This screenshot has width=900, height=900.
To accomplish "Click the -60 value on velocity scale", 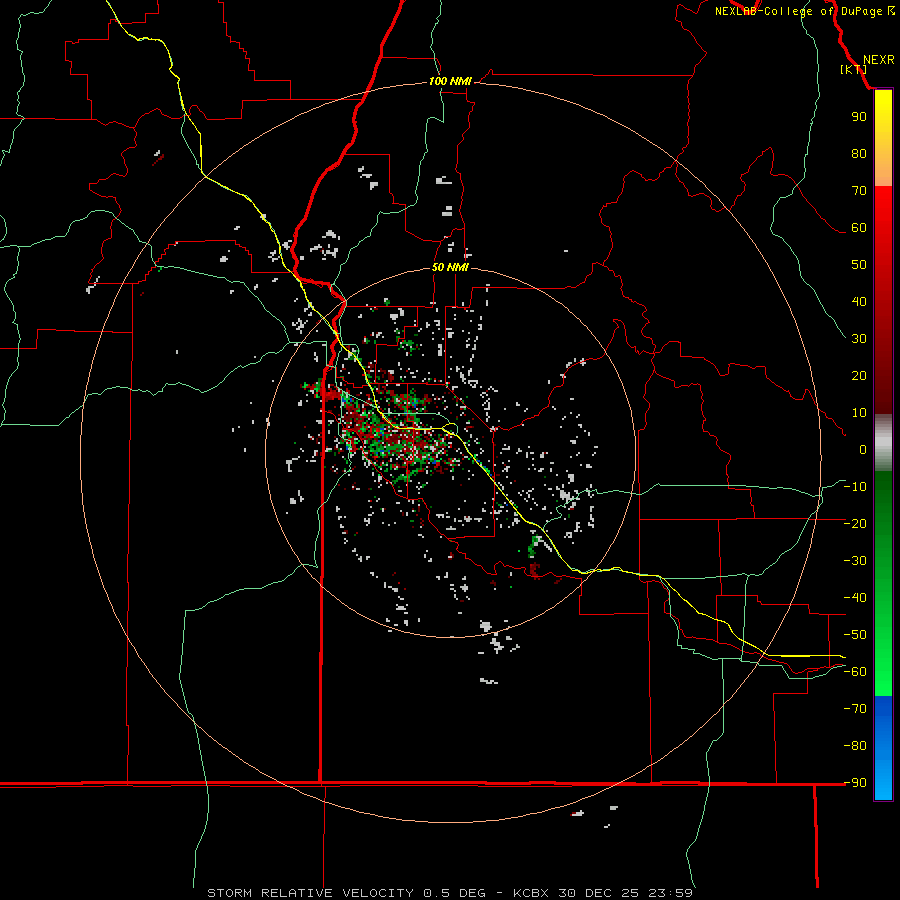I will (x=855, y=672).
